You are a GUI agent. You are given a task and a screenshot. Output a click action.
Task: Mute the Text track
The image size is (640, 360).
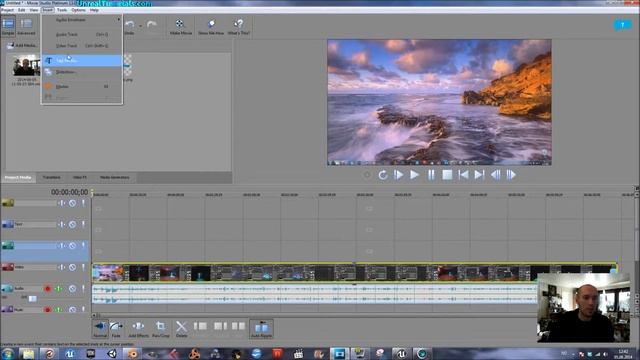coord(72,224)
